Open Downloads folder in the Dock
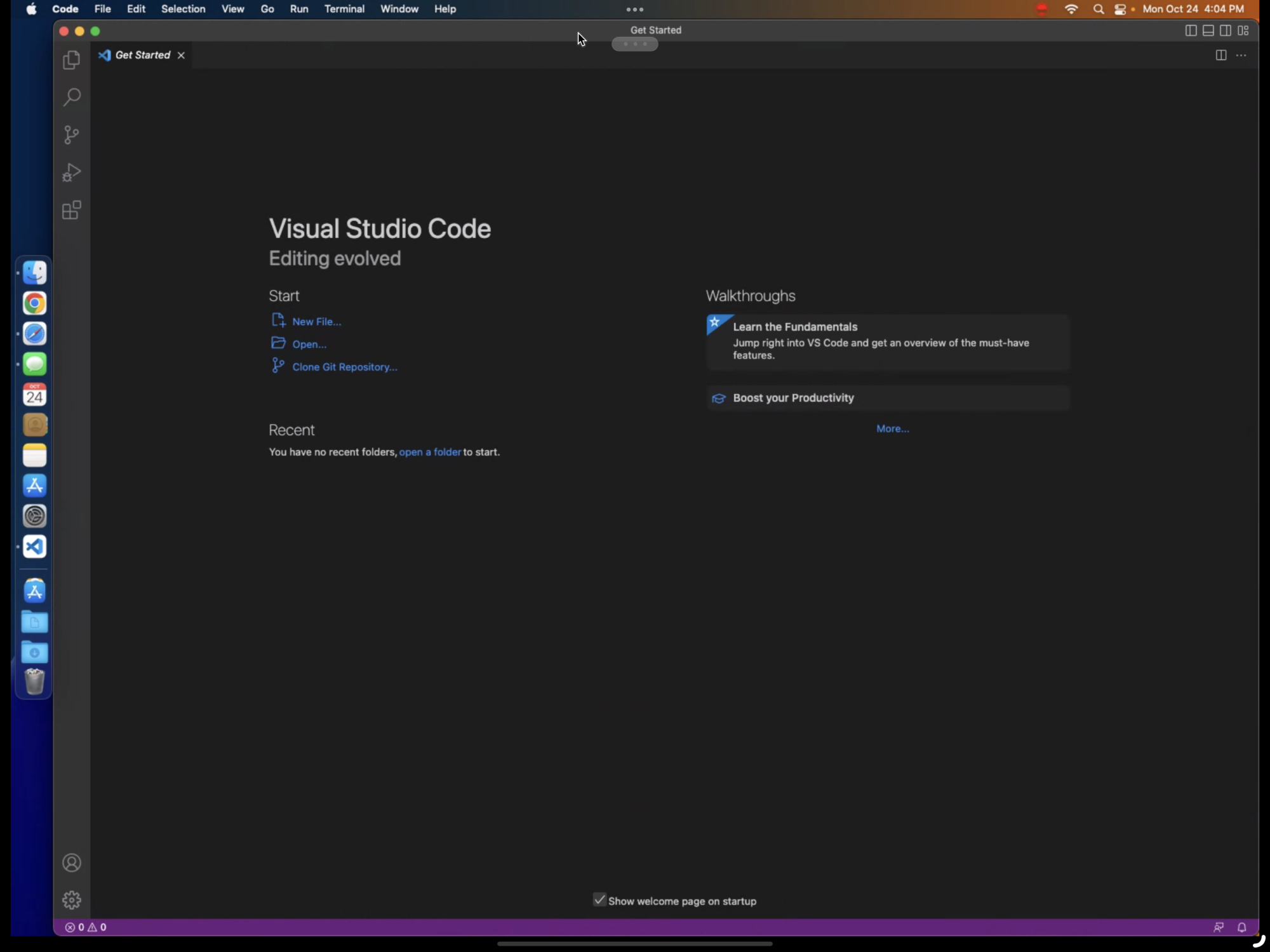Image resolution: width=1270 pixels, height=952 pixels. point(35,652)
